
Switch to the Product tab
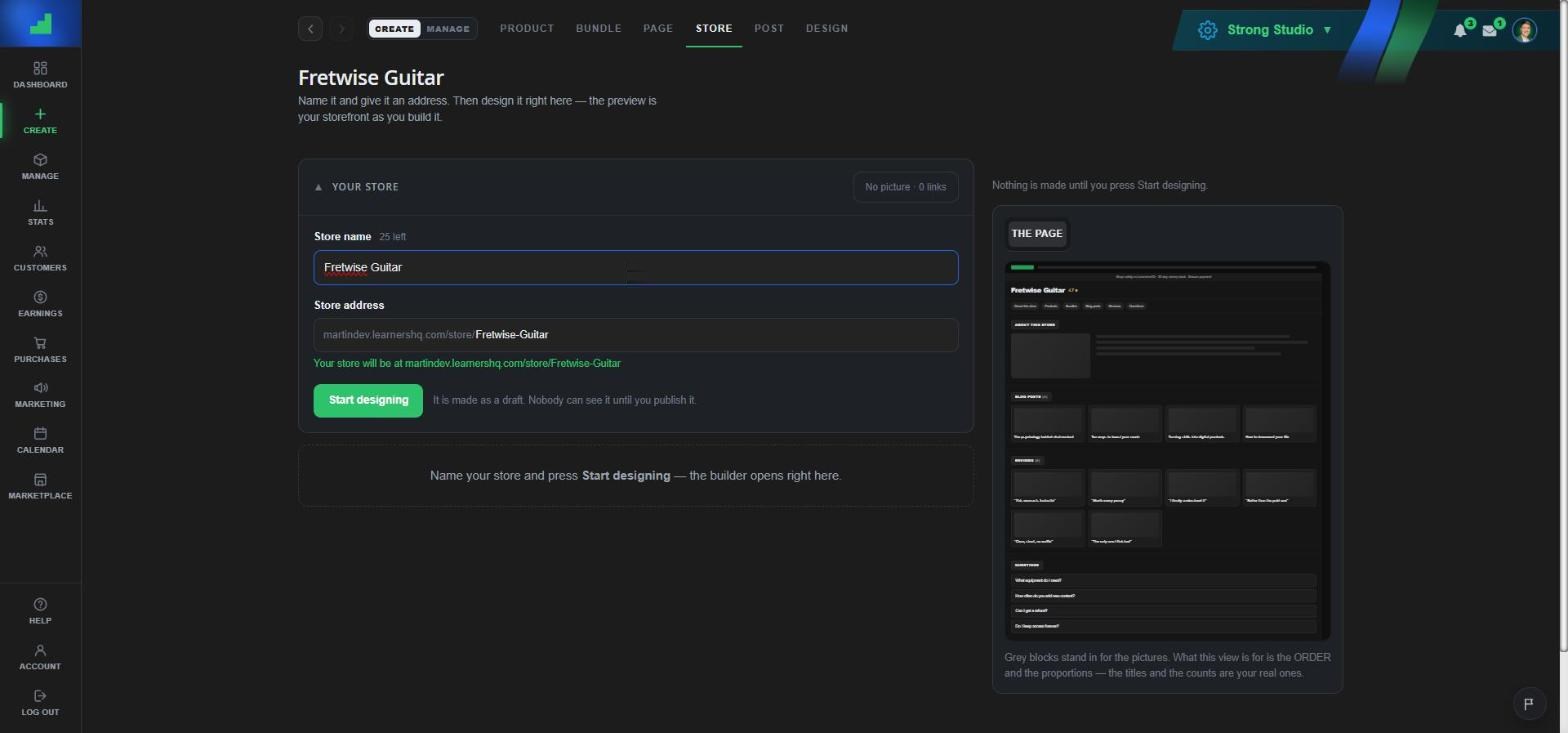527,28
